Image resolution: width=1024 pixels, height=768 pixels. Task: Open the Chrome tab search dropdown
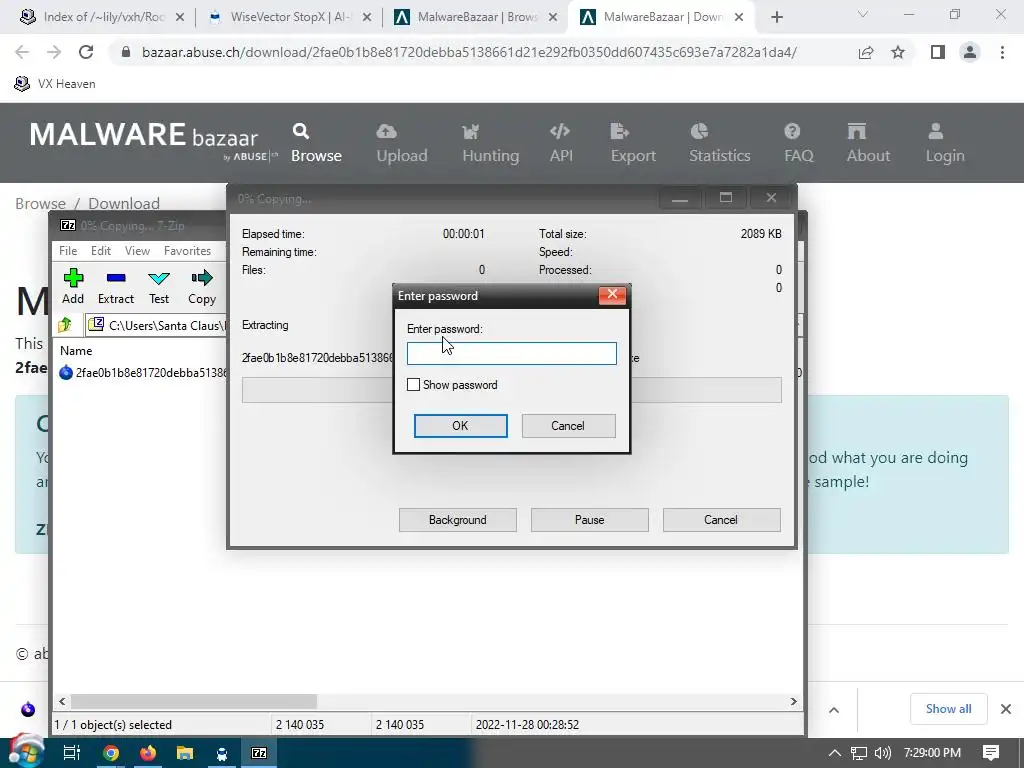tap(863, 14)
